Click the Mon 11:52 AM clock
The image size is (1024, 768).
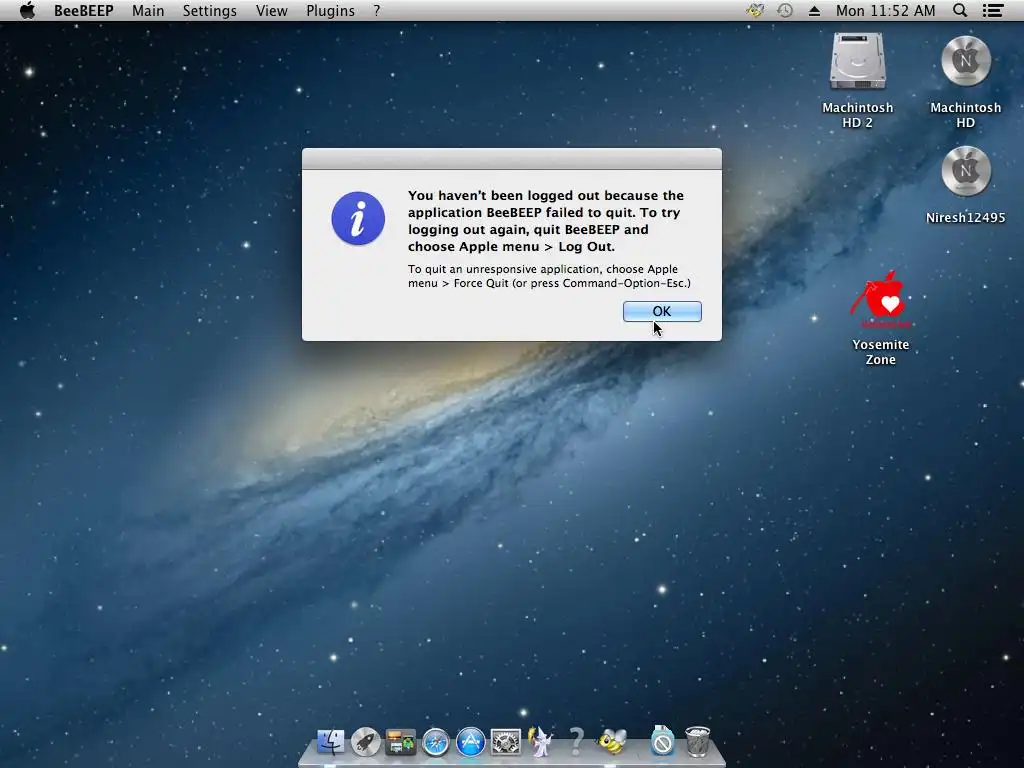point(886,10)
